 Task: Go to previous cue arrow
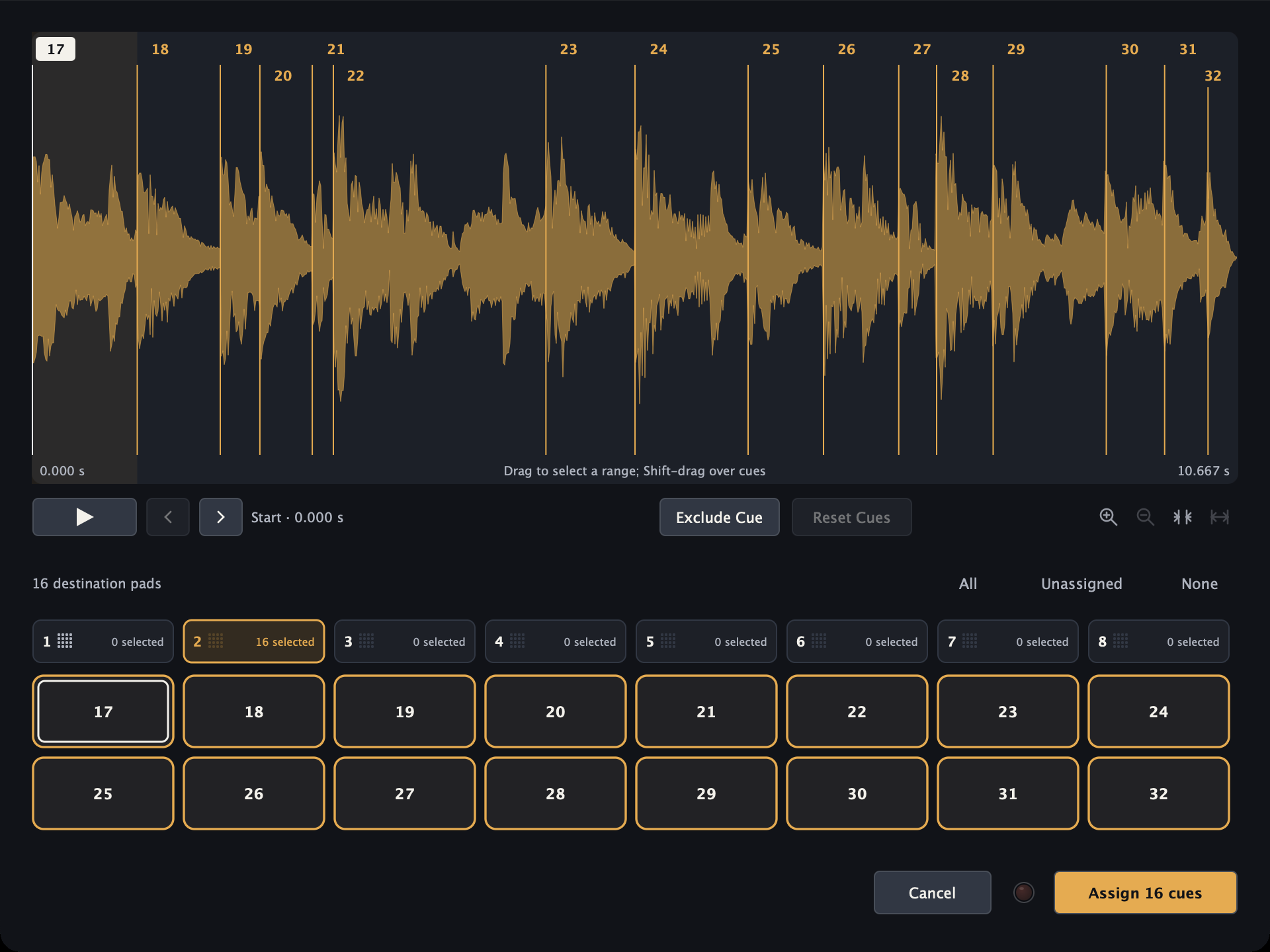[168, 517]
